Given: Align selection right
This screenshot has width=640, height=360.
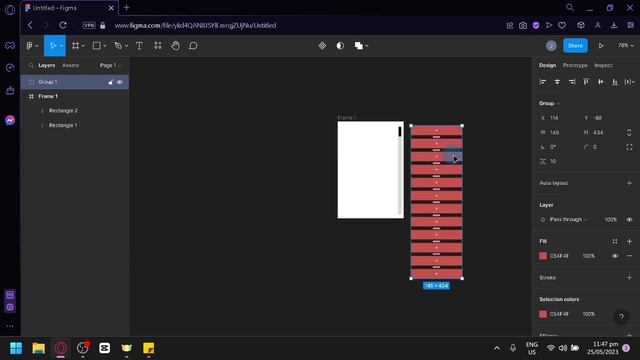Looking at the screenshot, I should point(572,82).
